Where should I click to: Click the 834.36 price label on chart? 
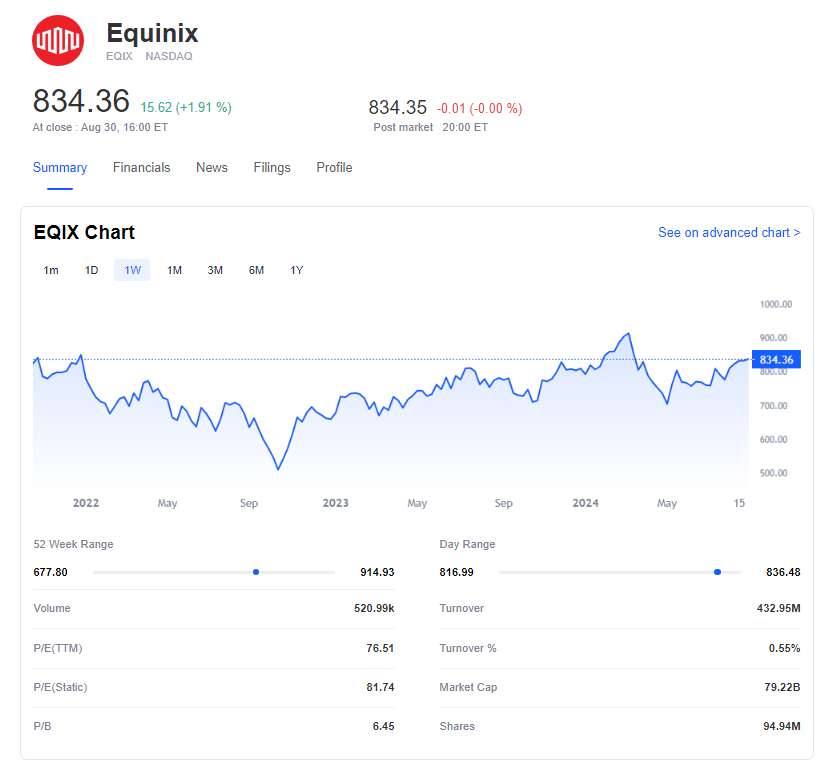776,359
